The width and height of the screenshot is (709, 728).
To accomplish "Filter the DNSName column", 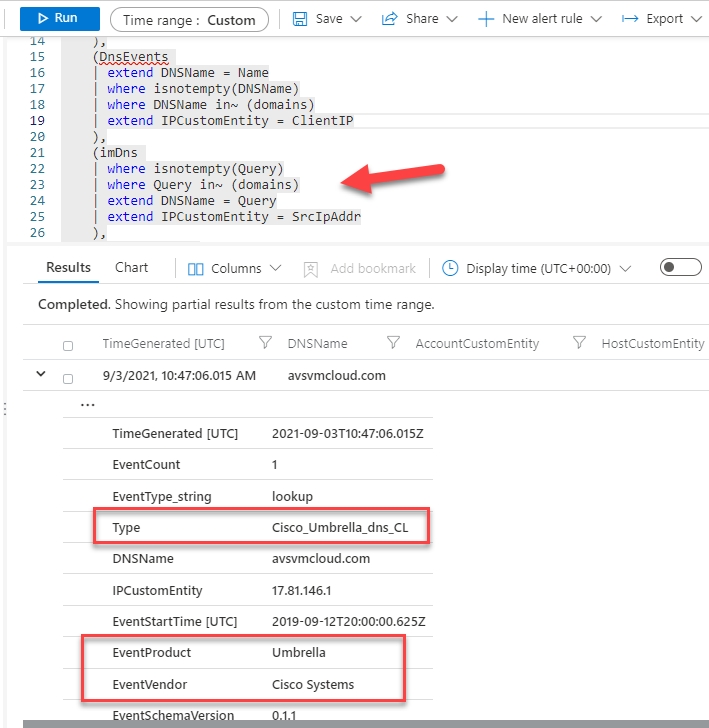I will 393,343.
